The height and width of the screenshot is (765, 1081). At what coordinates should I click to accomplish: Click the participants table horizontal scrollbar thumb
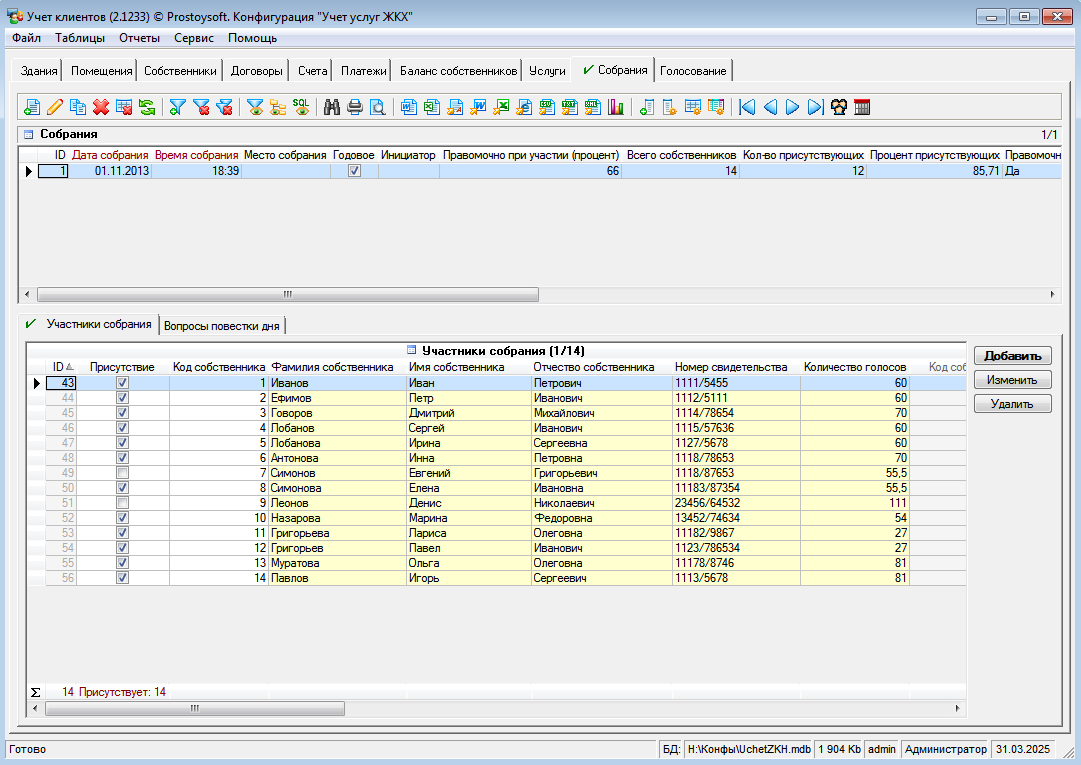(x=195, y=708)
